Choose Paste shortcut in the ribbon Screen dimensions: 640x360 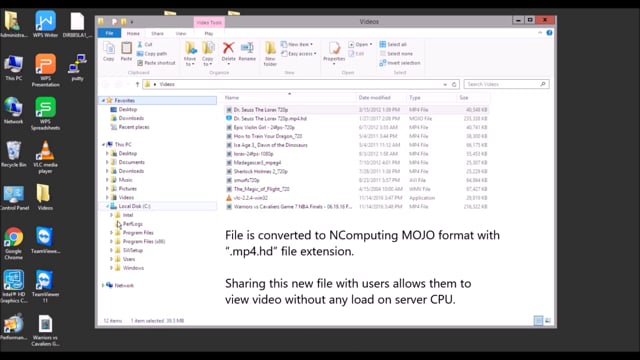click(x=156, y=63)
